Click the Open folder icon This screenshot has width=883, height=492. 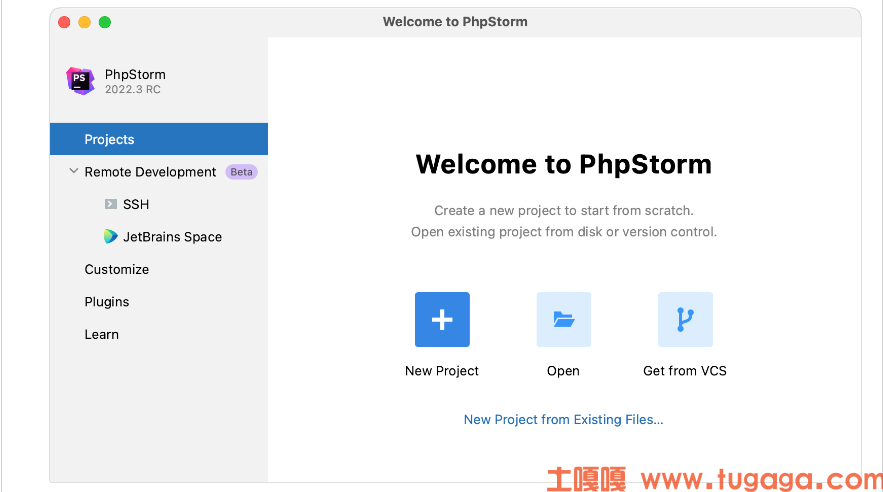click(564, 319)
